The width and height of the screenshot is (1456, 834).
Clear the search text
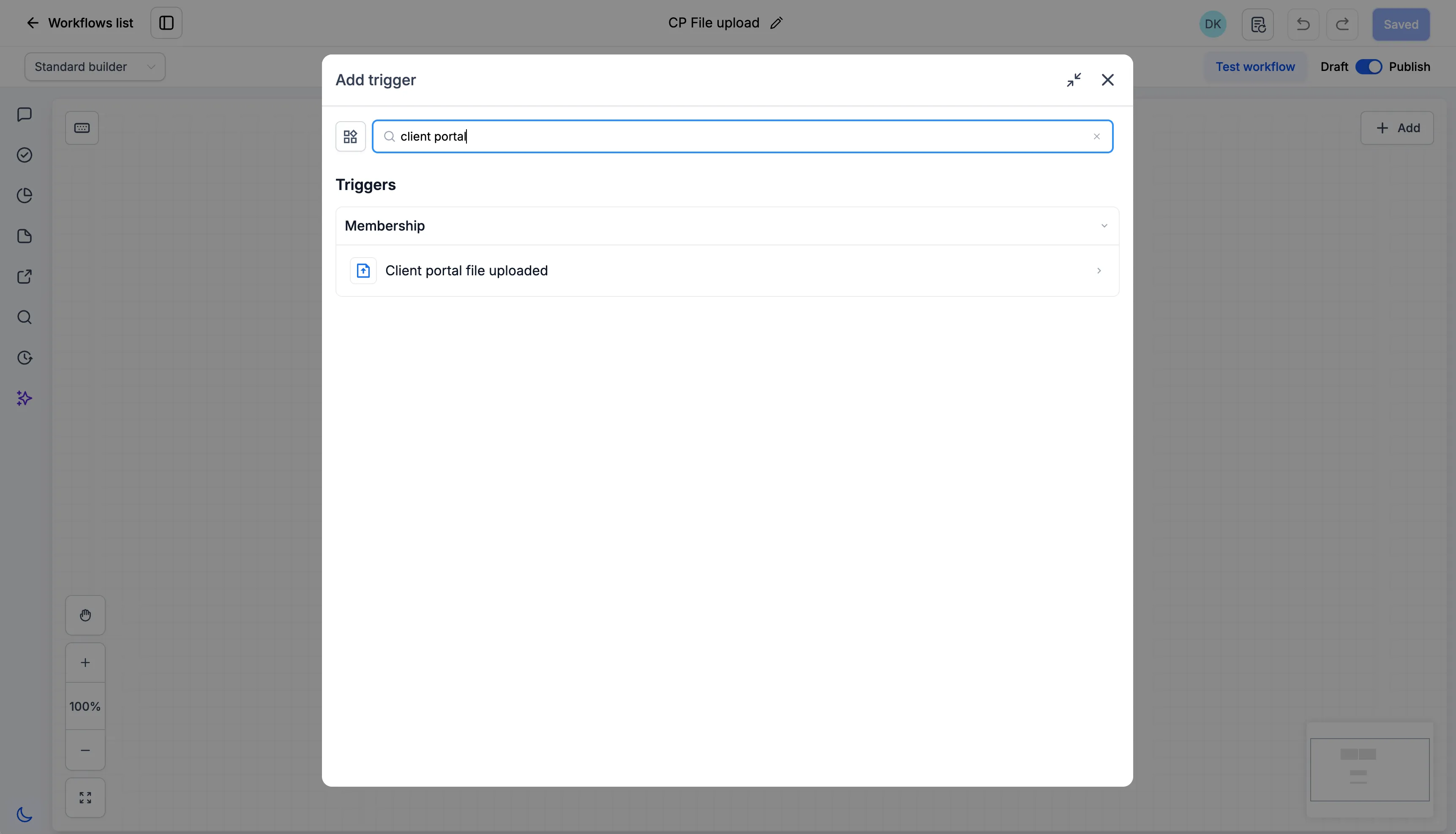[x=1097, y=136]
